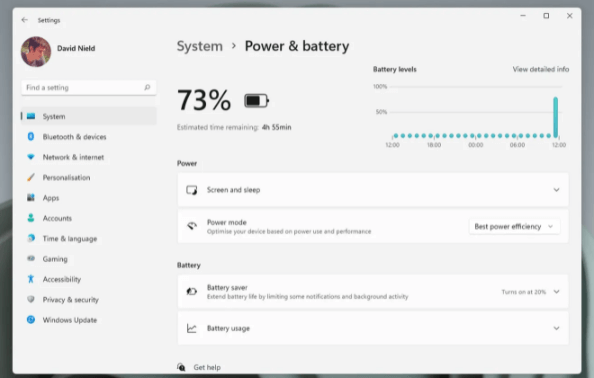Click the Personalisation brush icon
The height and width of the screenshot is (378, 594).
[x=31, y=177]
